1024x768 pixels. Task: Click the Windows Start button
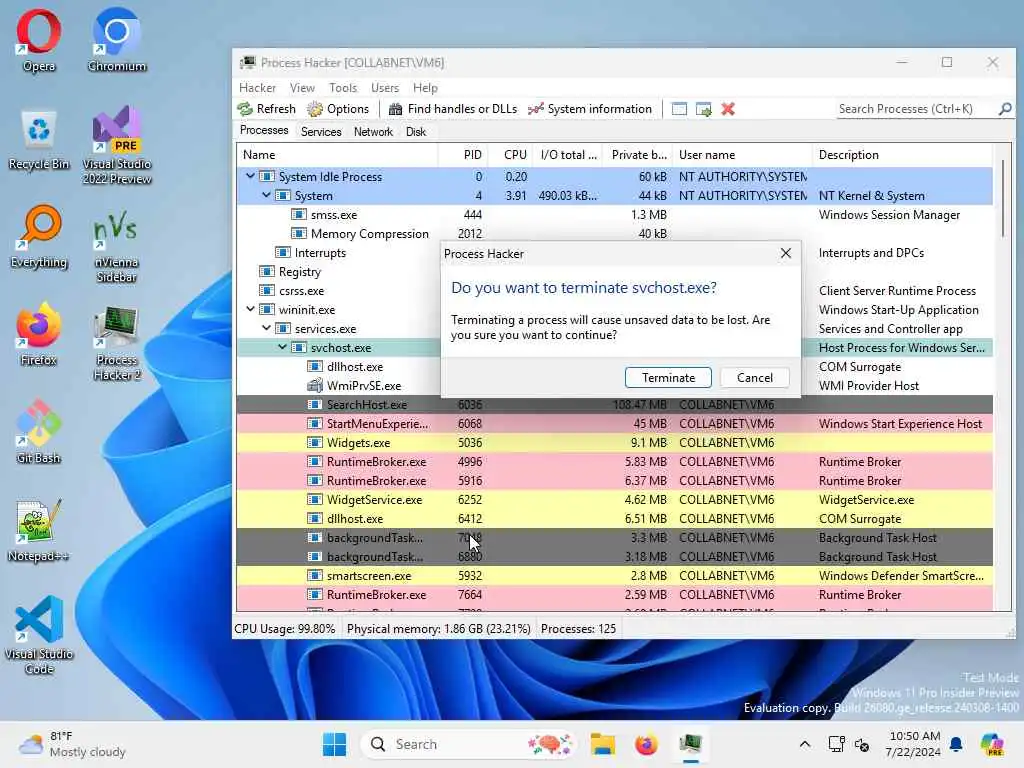point(334,744)
